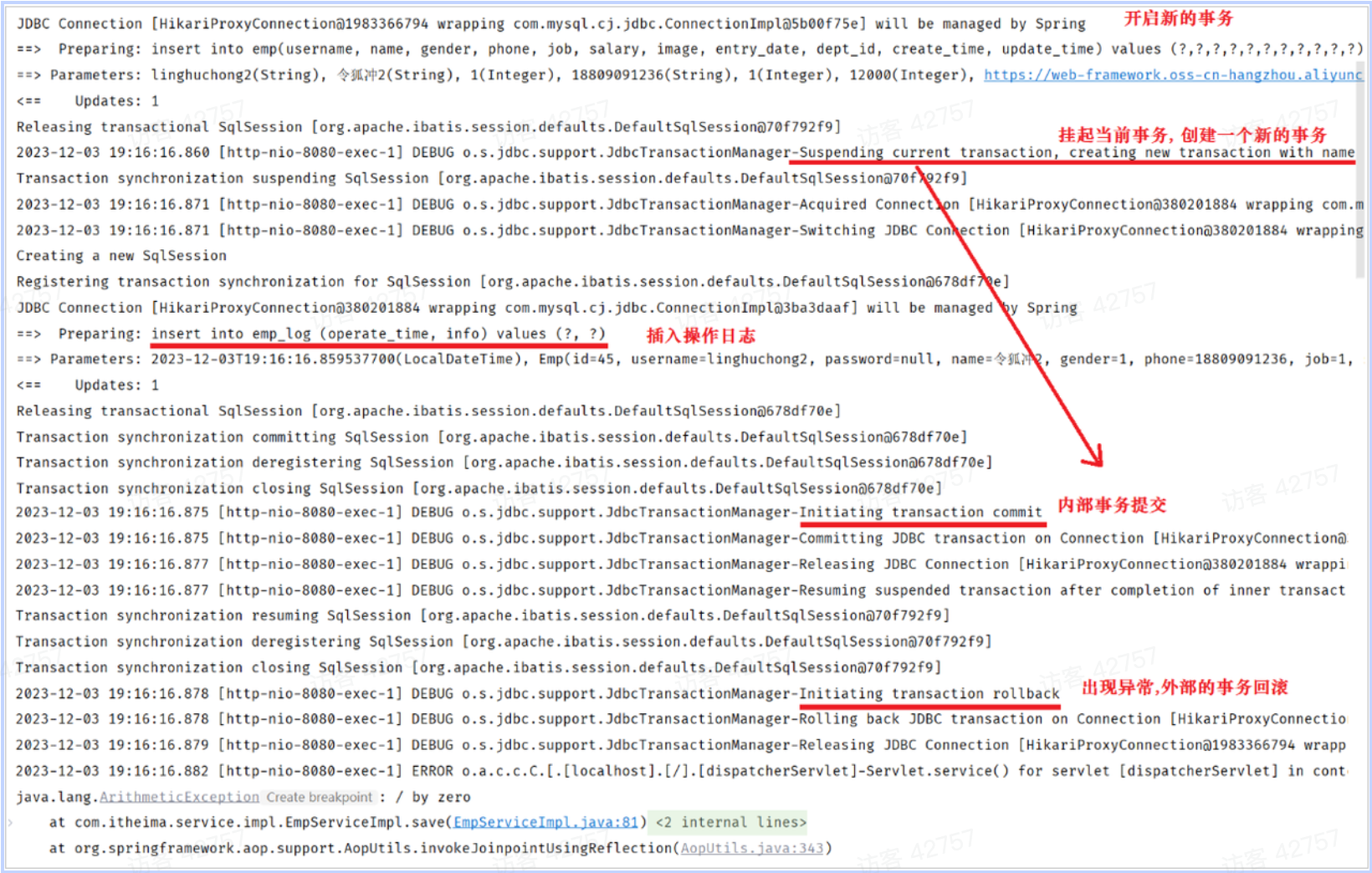Click the red '插入操作日志' annotation

[x=700, y=335]
